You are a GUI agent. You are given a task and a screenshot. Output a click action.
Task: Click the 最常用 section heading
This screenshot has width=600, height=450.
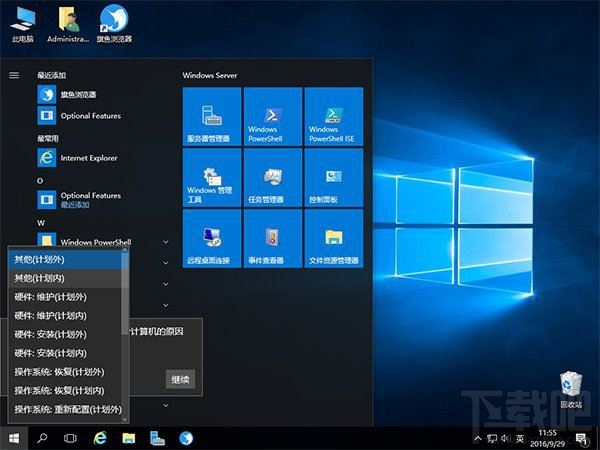(48, 139)
